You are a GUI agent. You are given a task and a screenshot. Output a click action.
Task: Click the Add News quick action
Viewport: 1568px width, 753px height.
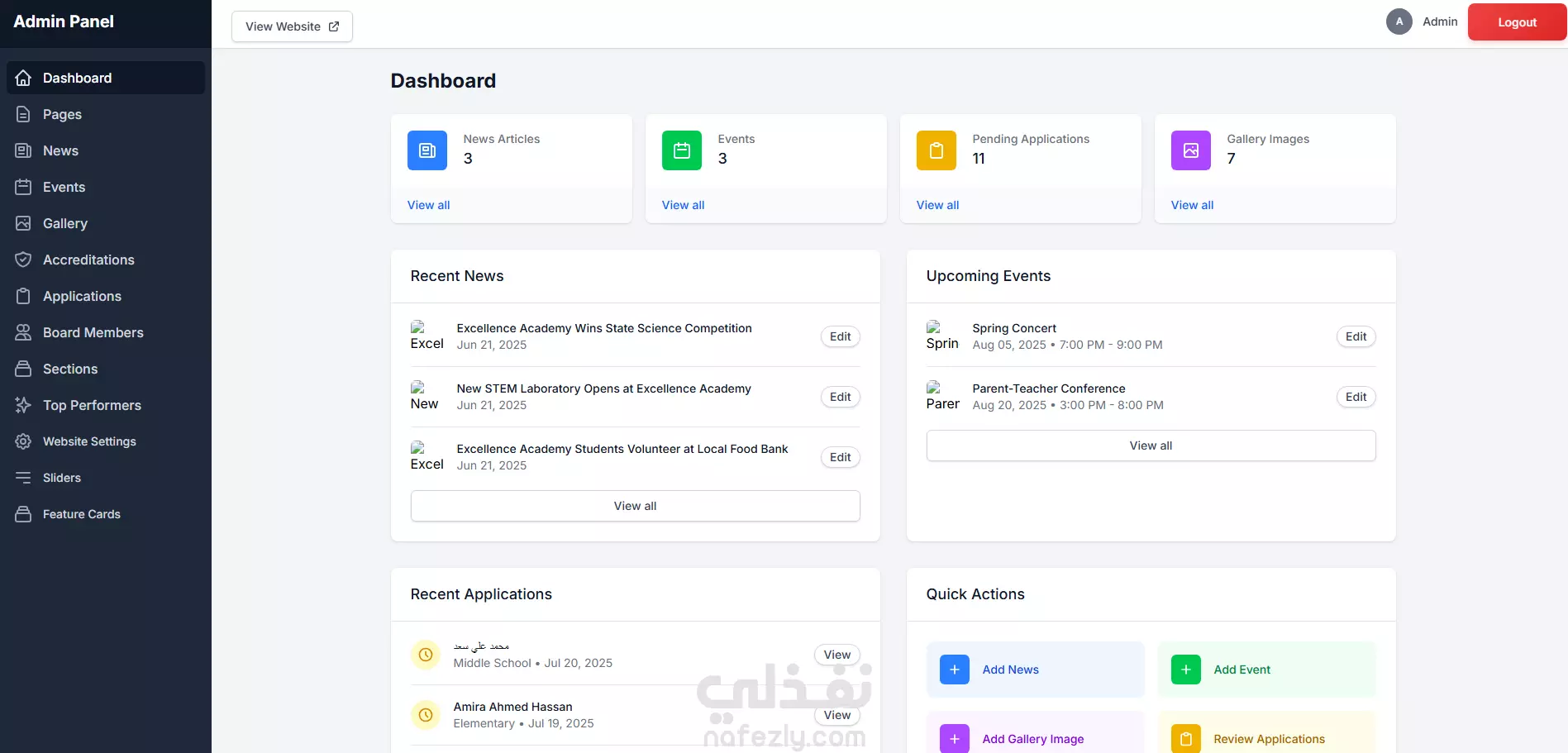point(1035,670)
